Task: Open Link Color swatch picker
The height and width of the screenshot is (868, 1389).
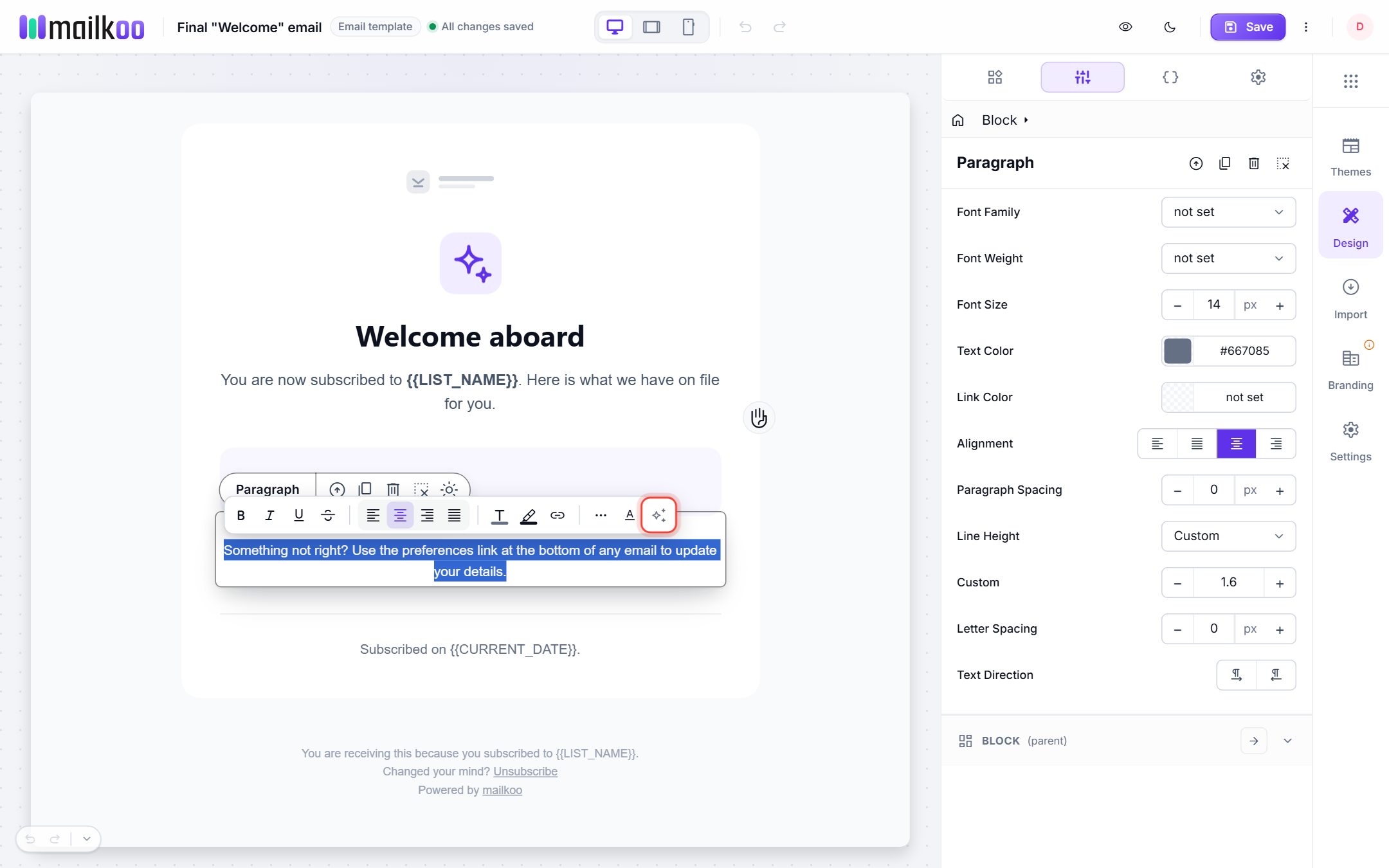Action: (x=1178, y=397)
